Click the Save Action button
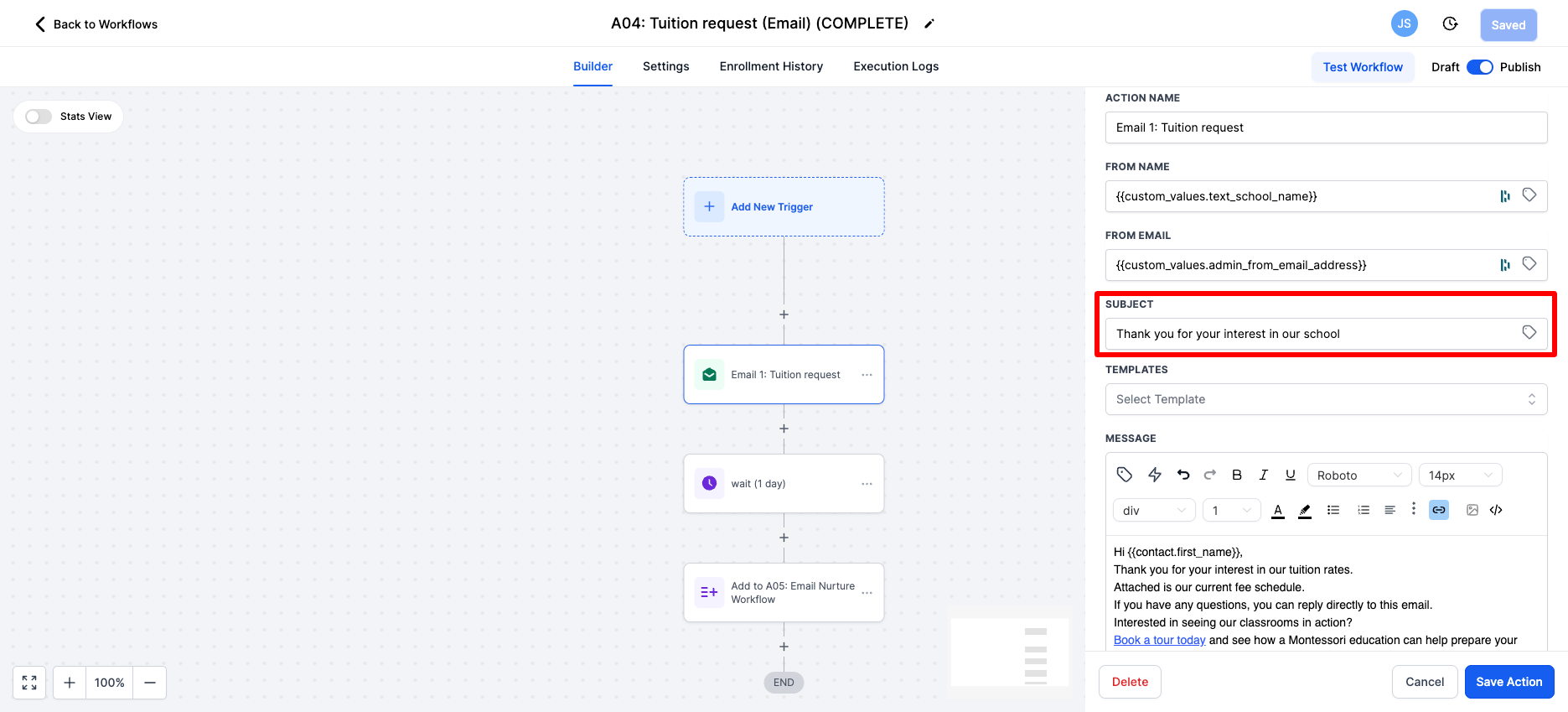This screenshot has width=1568, height=712. click(x=1509, y=682)
